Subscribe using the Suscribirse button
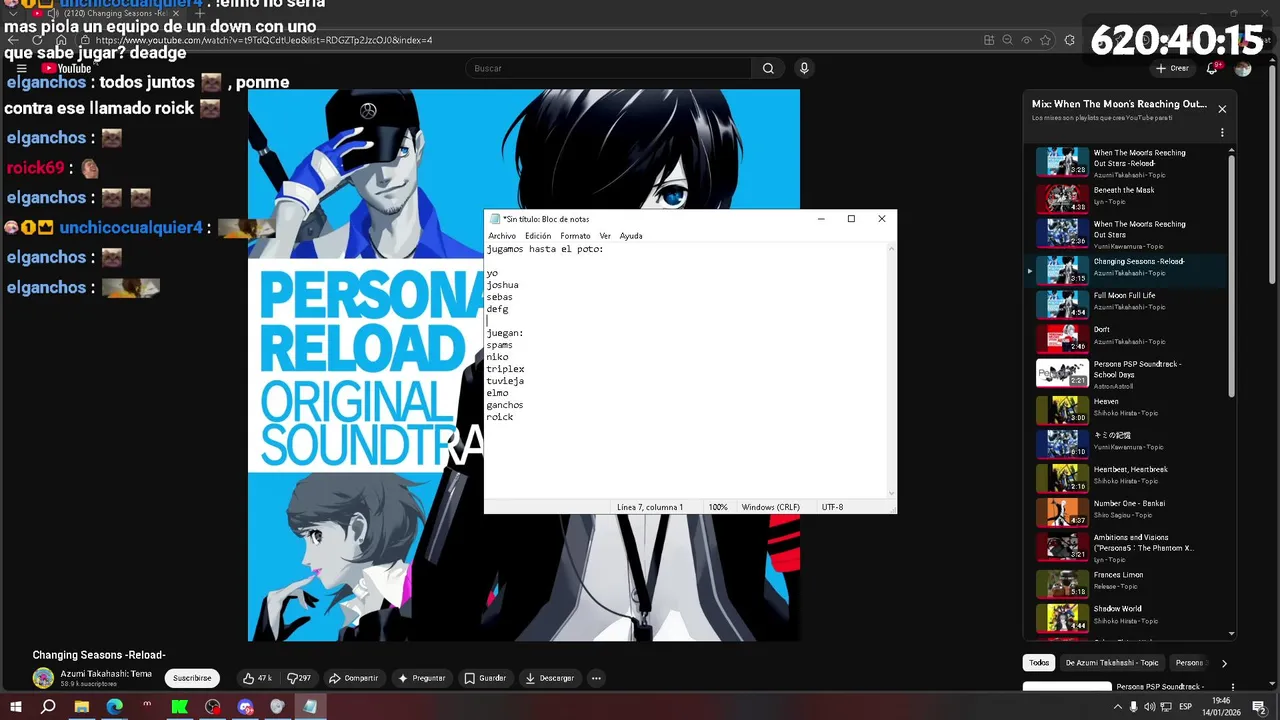This screenshot has width=1280, height=720. click(192, 678)
